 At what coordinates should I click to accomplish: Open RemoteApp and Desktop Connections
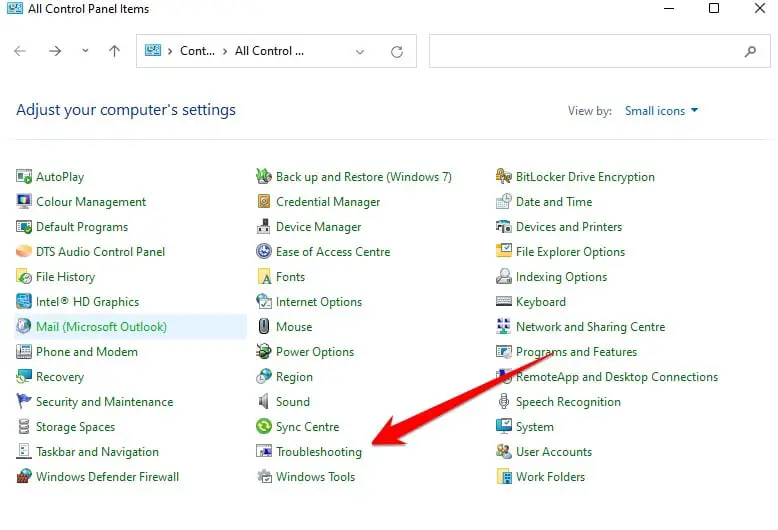point(617,377)
